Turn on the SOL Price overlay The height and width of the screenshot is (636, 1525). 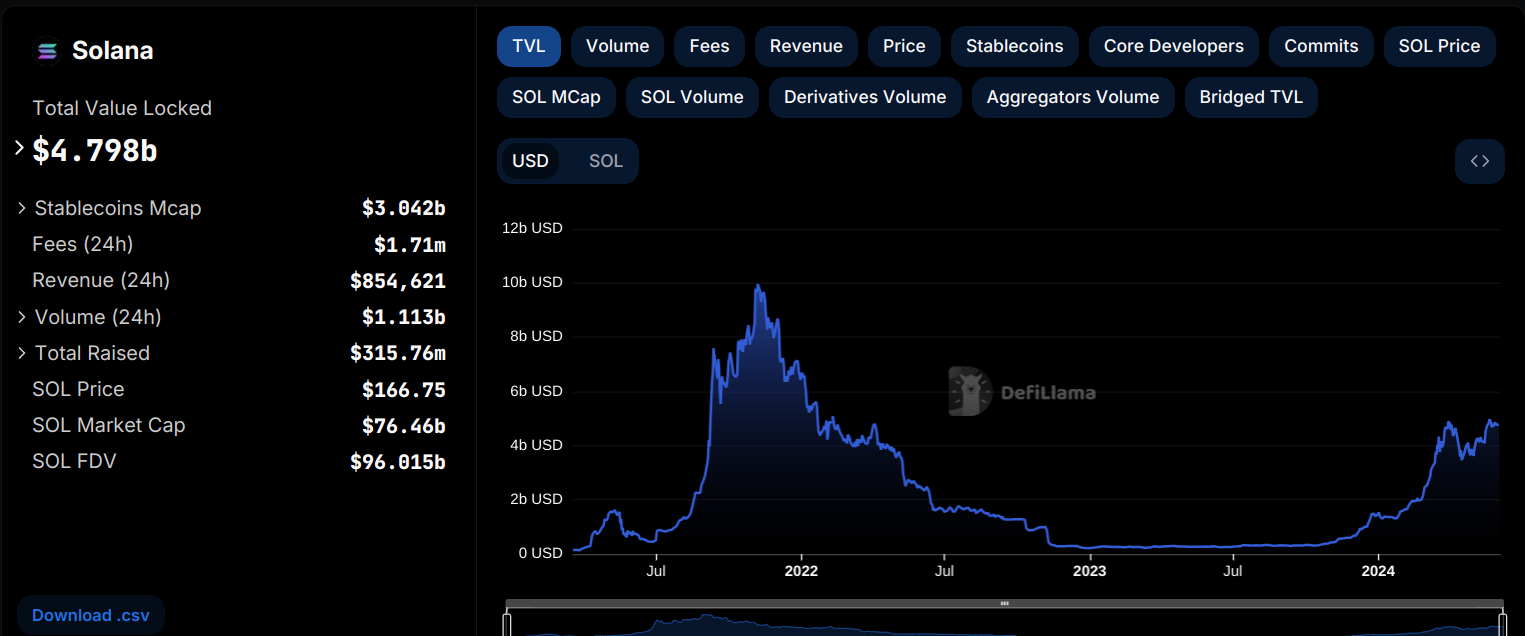(1438, 46)
